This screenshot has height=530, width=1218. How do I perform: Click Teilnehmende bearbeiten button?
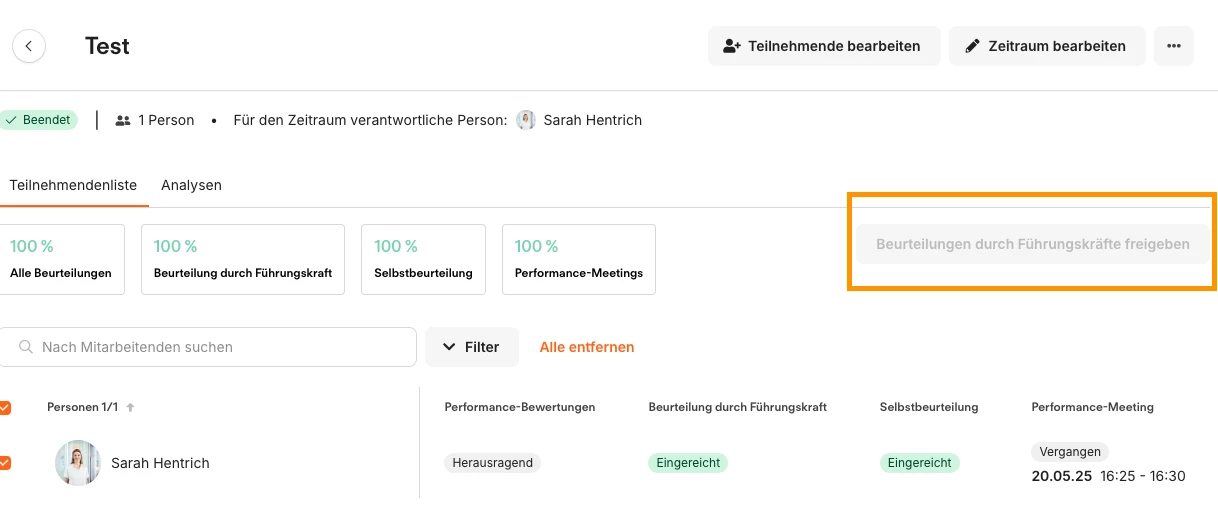[x=824, y=46]
